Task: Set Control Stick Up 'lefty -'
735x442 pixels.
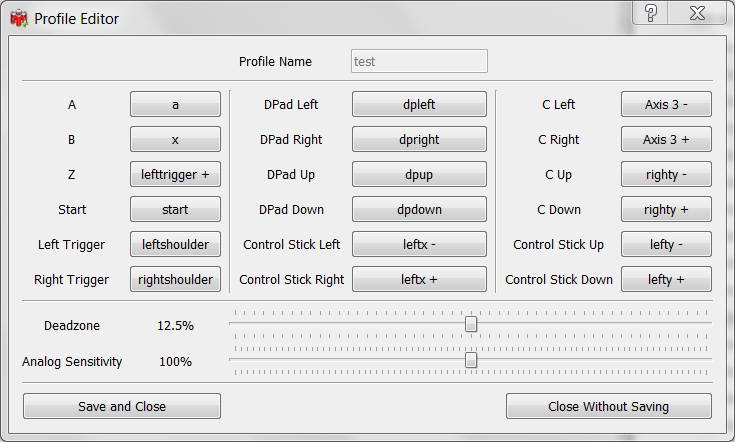Action: pos(666,244)
